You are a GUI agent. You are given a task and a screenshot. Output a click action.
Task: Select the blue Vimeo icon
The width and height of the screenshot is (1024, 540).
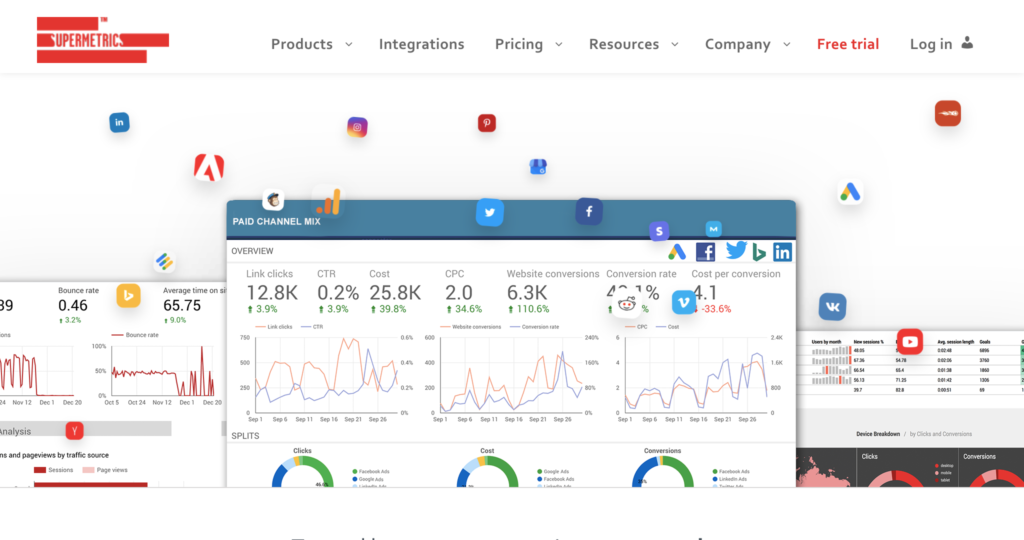(x=684, y=302)
